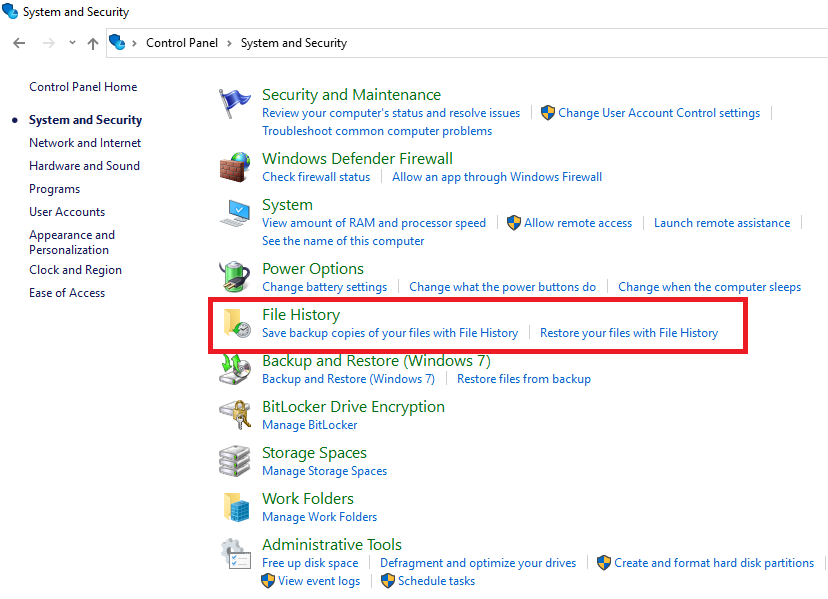Go to Control Panel Home
The width and height of the screenshot is (828, 599).
coord(83,87)
